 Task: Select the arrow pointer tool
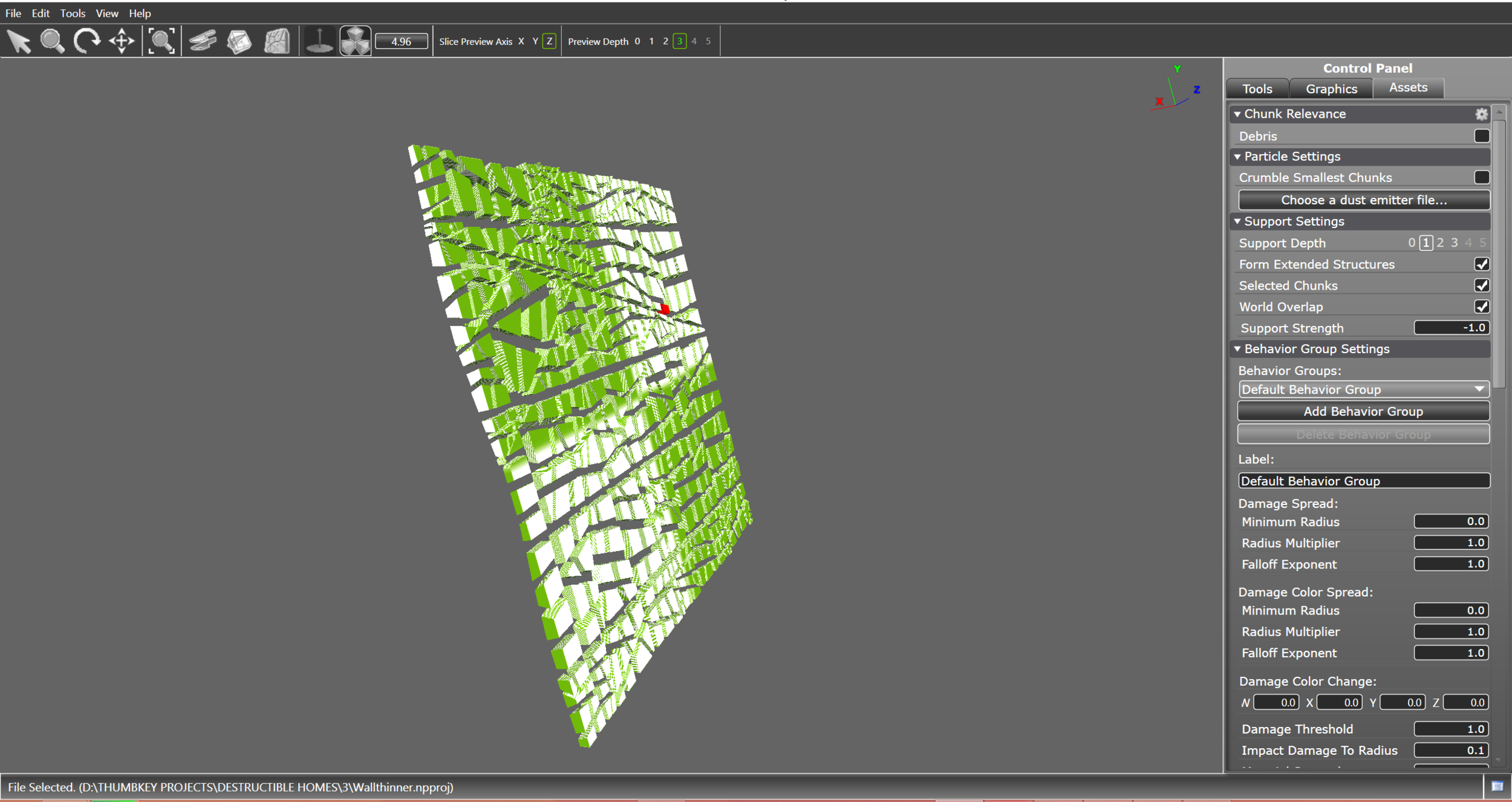click(19, 42)
